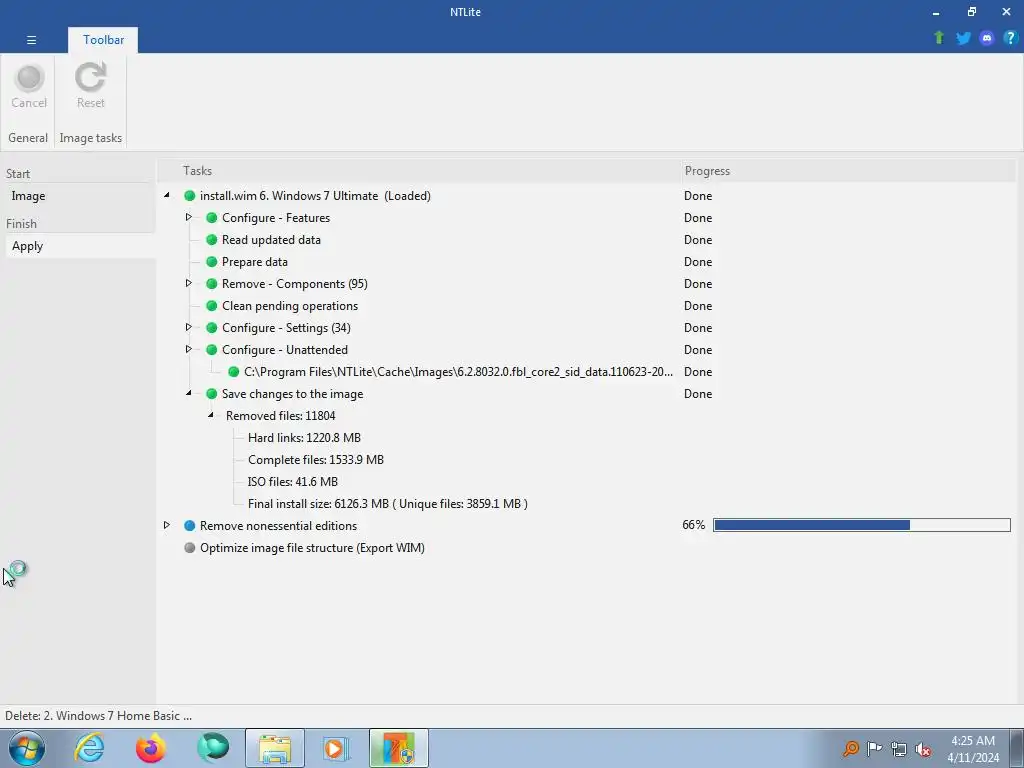Open the media player taskbar icon
This screenshot has height=768, width=1024.
pyautogui.click(x=336, y=748)
